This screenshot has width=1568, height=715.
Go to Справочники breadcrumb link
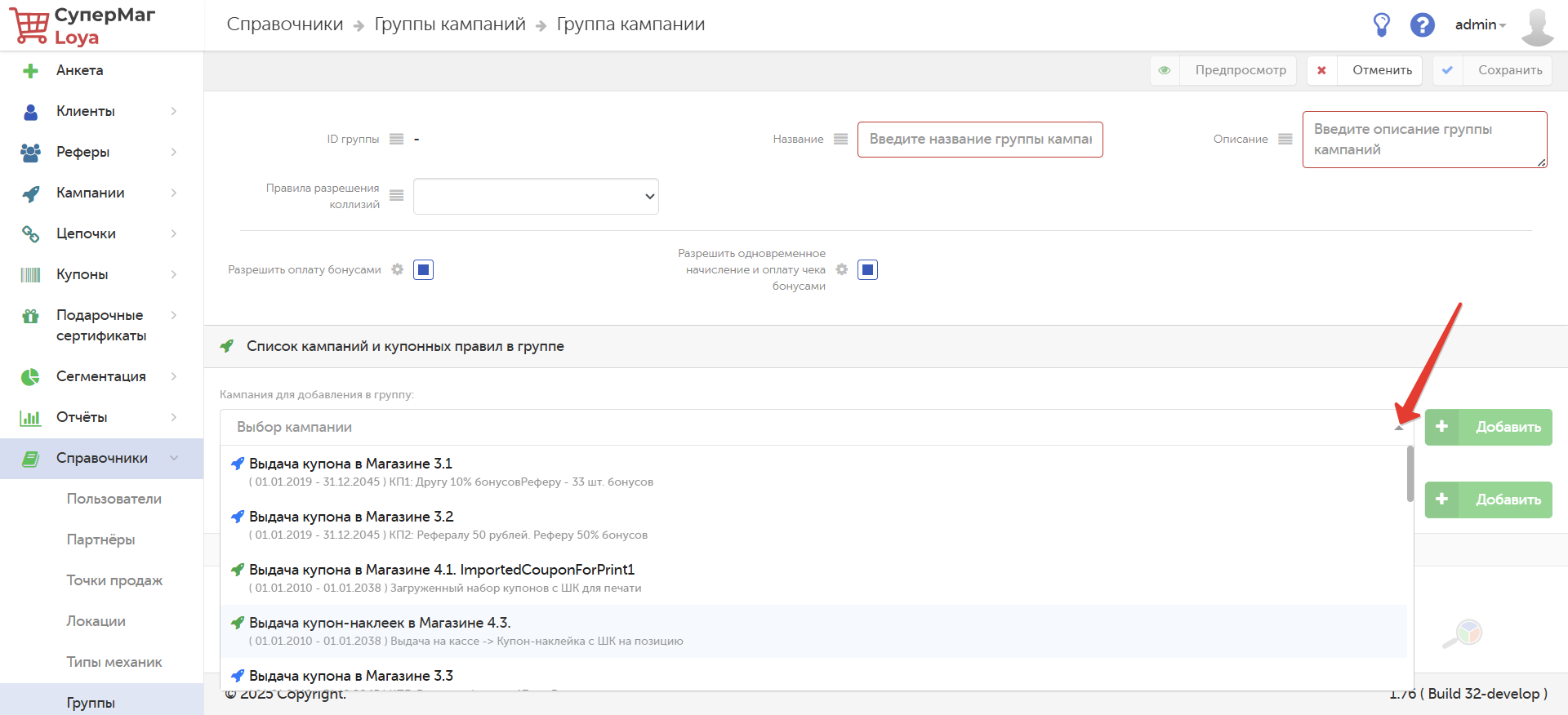pos(285,24)
